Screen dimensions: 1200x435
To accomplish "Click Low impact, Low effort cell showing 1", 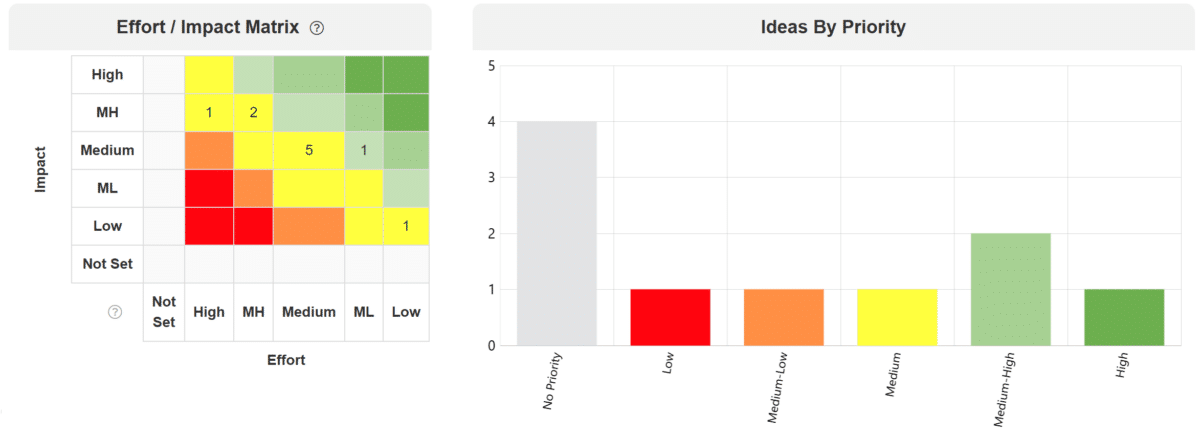I will (406, 226).
